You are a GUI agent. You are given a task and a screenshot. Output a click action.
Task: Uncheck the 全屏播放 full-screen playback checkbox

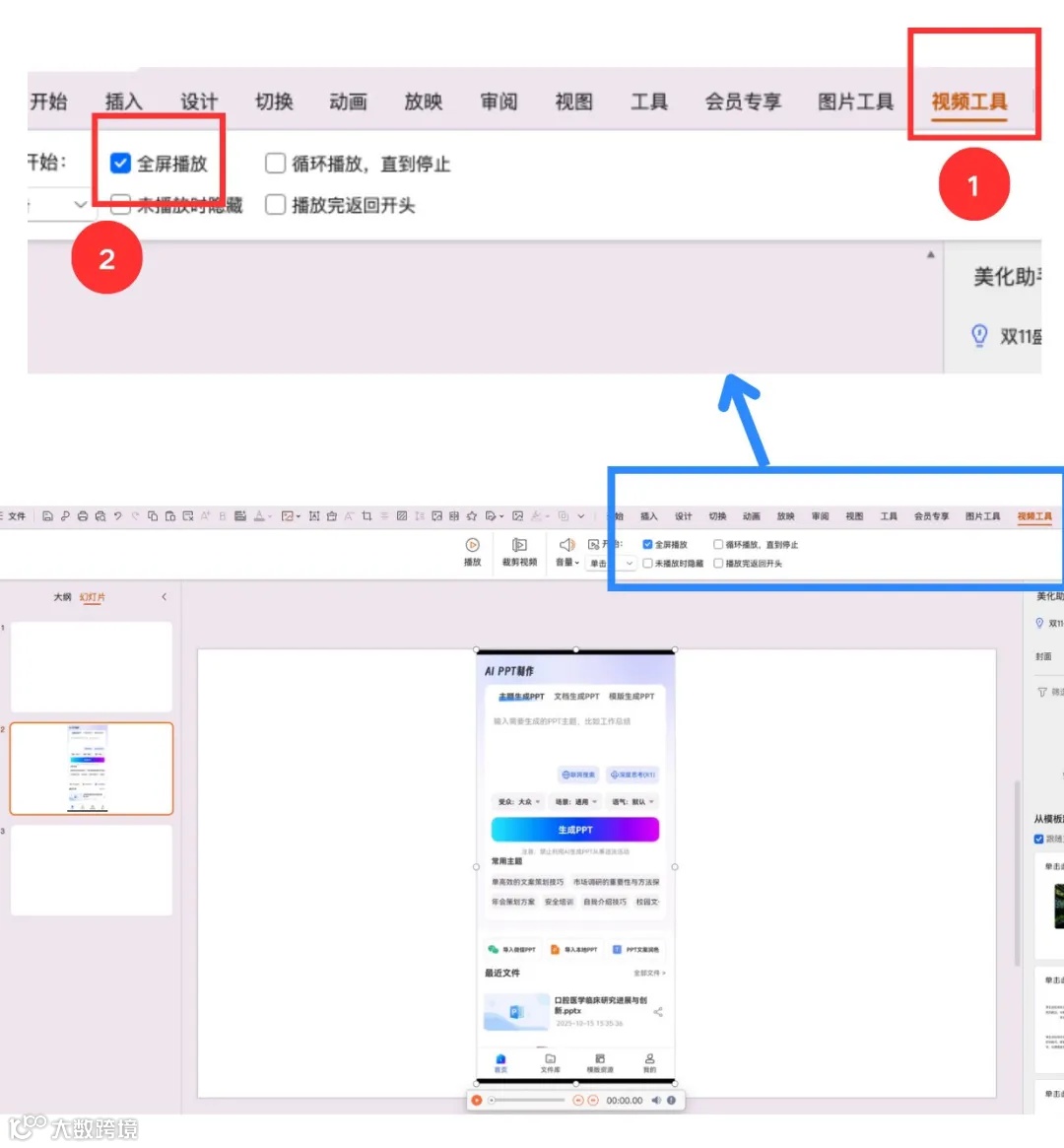coord(119,164)
